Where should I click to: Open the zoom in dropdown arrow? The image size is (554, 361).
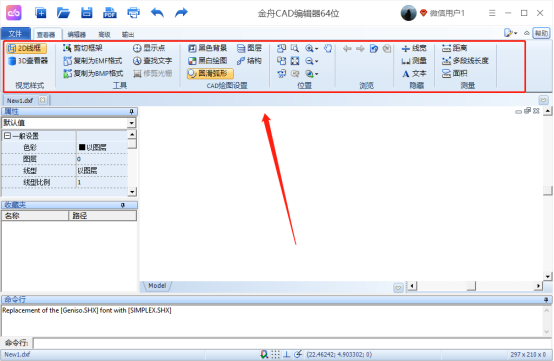(x=317, y=48)
